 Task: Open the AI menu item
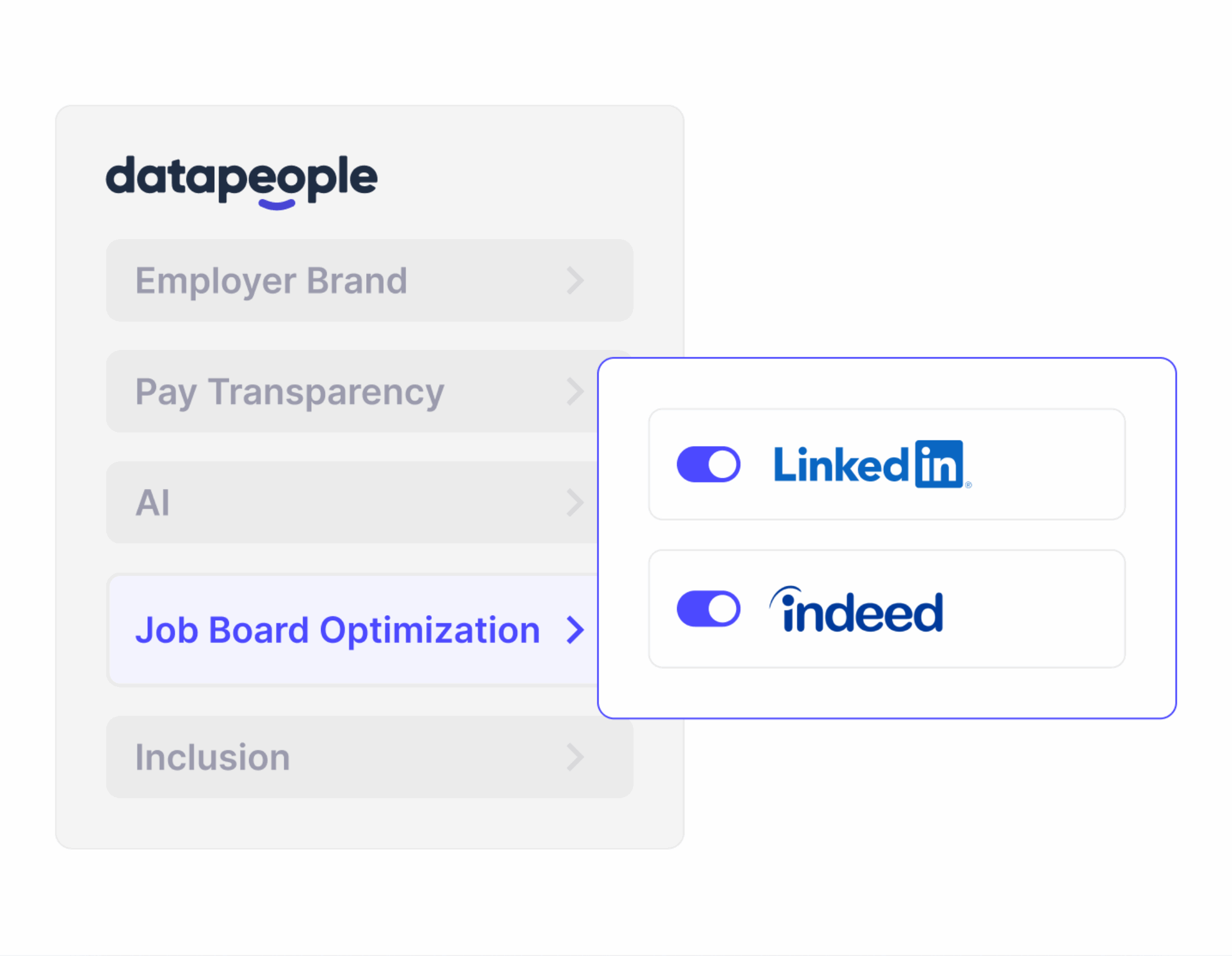153,503
